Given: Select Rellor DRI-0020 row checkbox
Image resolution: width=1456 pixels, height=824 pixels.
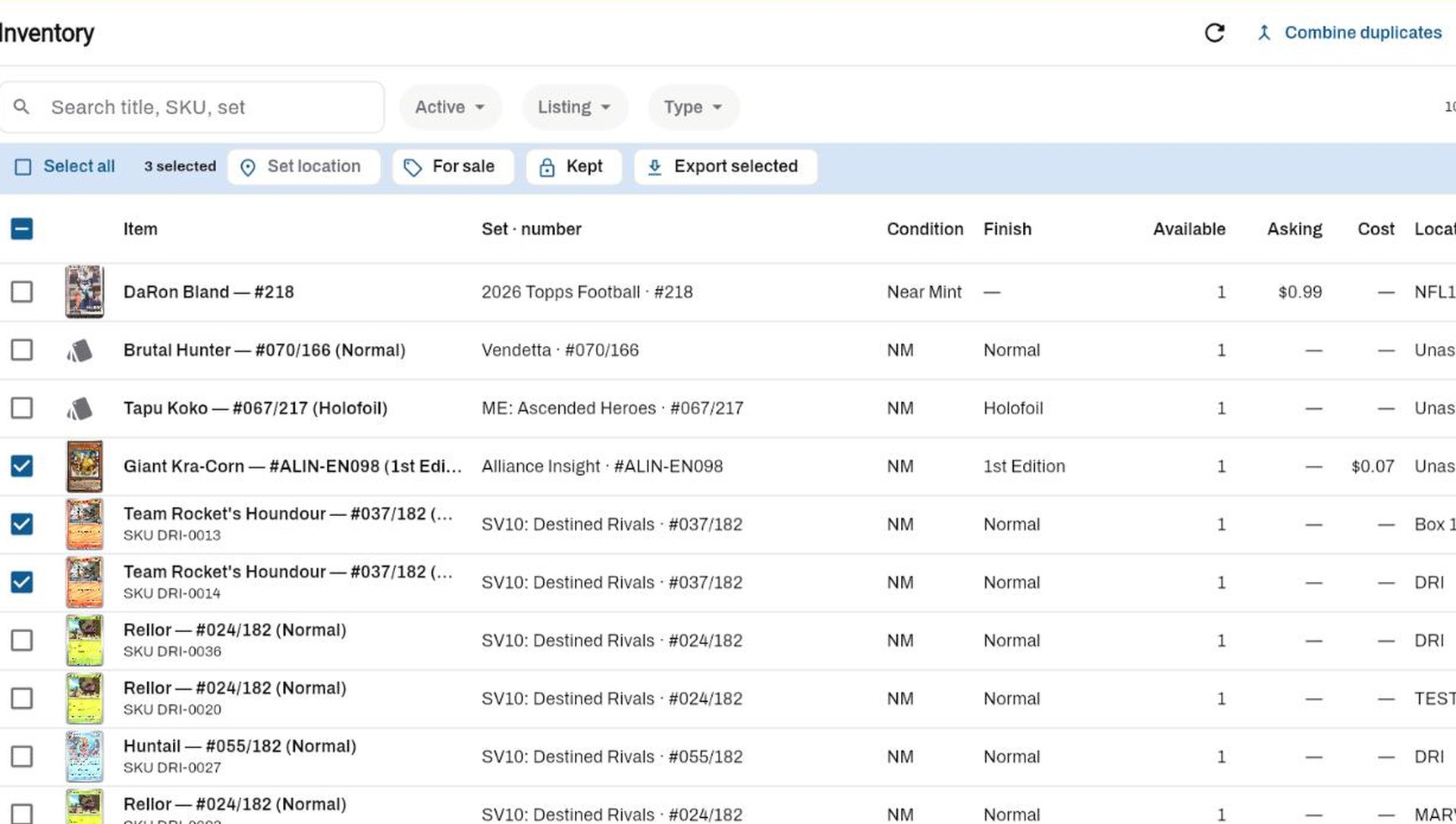Looking at the screenshot, I should [x=22, y=698].
